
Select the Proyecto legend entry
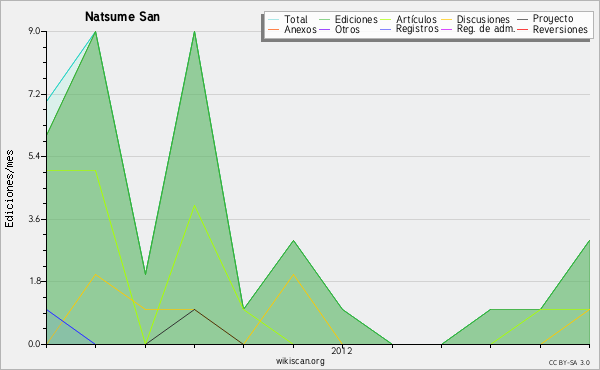(553, 19)
